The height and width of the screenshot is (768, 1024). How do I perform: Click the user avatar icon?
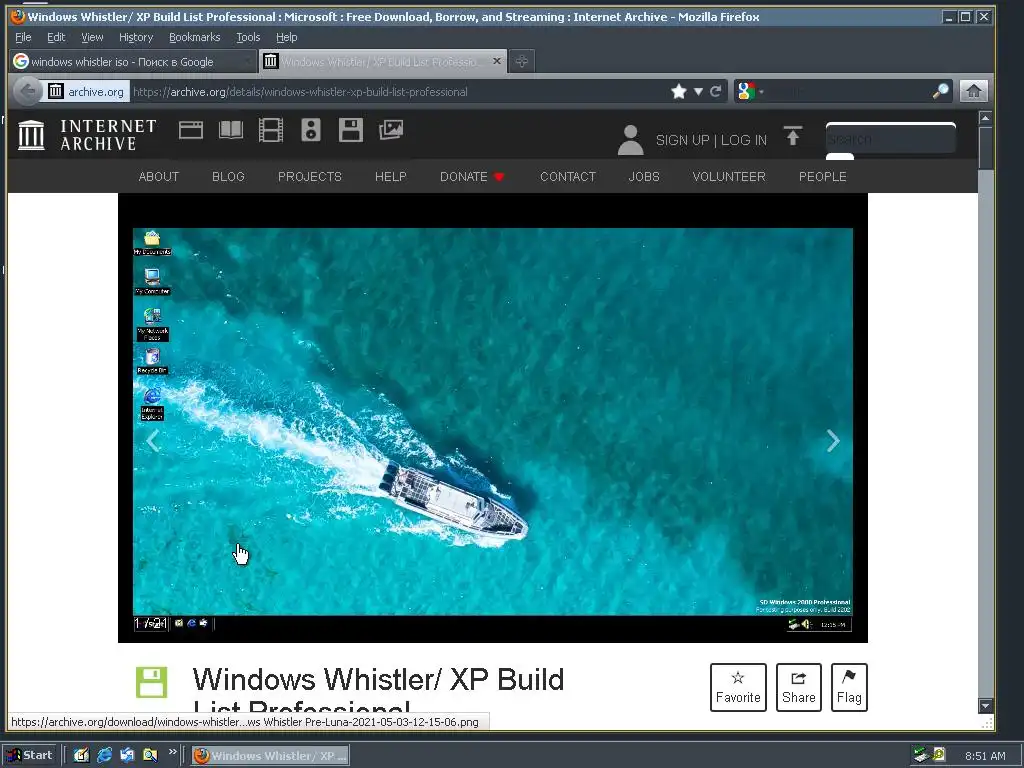point(630,140)
